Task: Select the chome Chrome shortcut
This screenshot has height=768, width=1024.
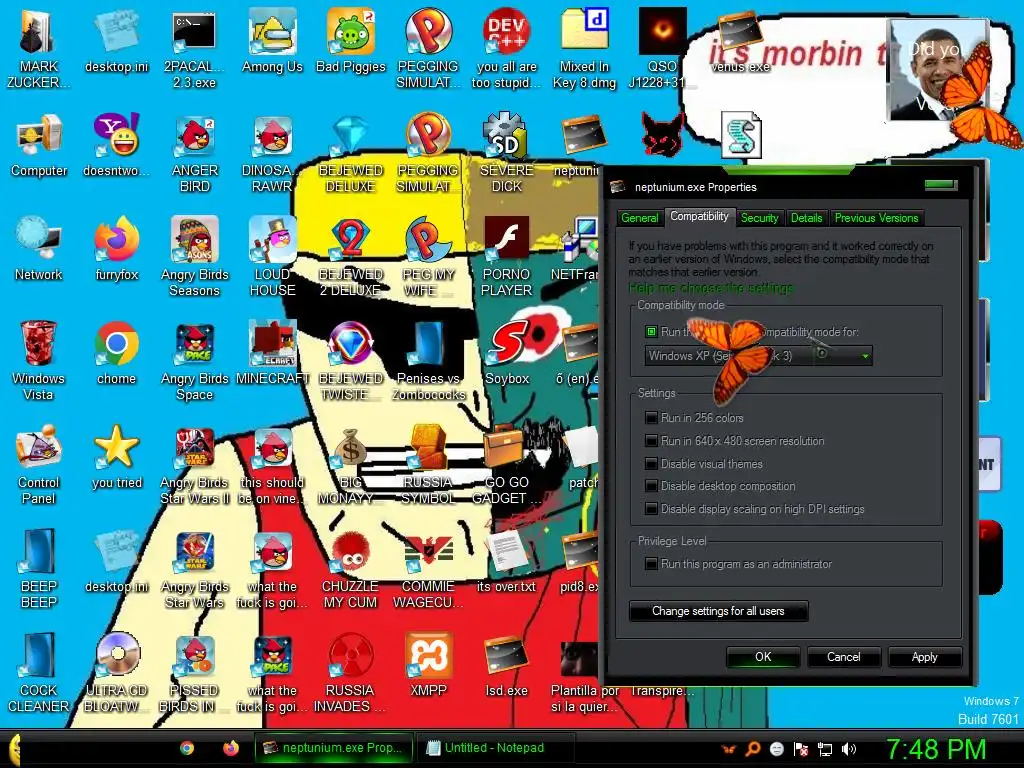Action: point(117,353)
